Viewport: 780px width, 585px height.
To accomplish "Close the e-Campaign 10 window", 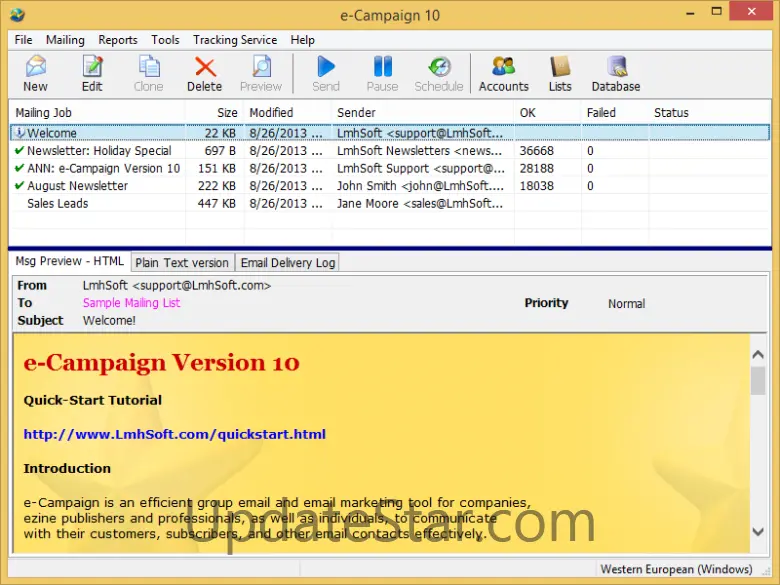I will [751, 11].
